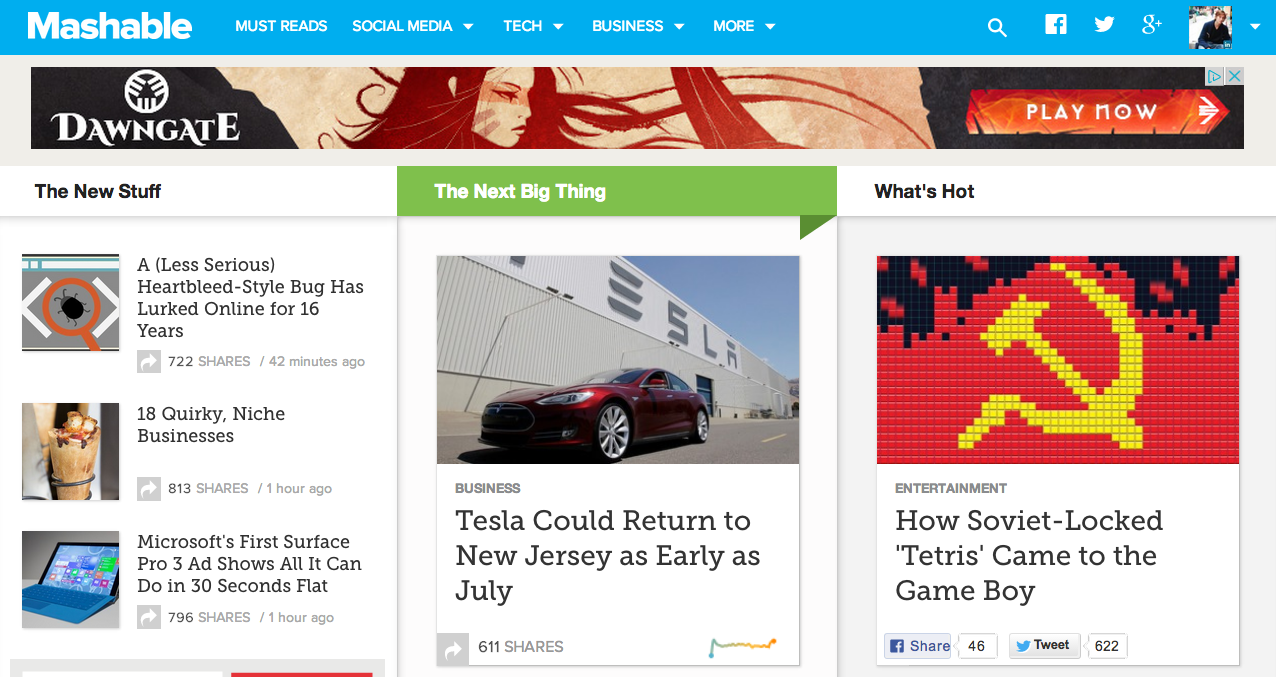1276x677 pixels.
Task: Click the tweet count 622
Action: click(1107, 646)
